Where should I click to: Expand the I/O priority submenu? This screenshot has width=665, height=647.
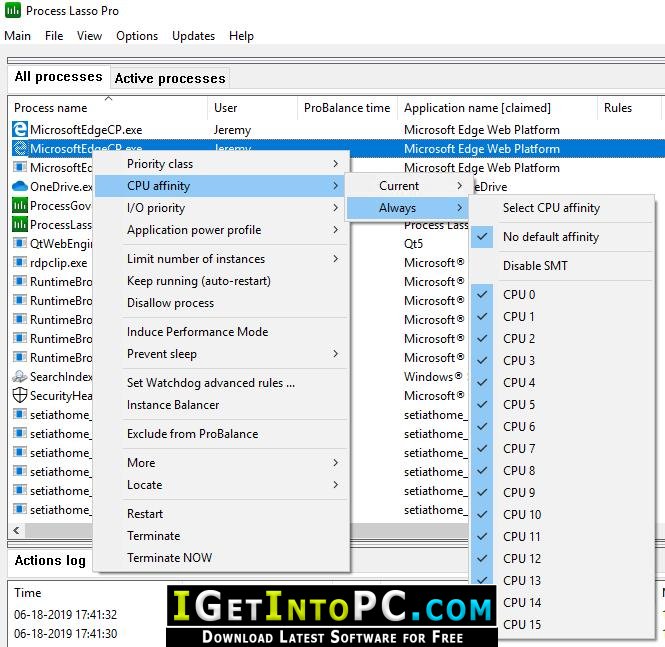221,208
